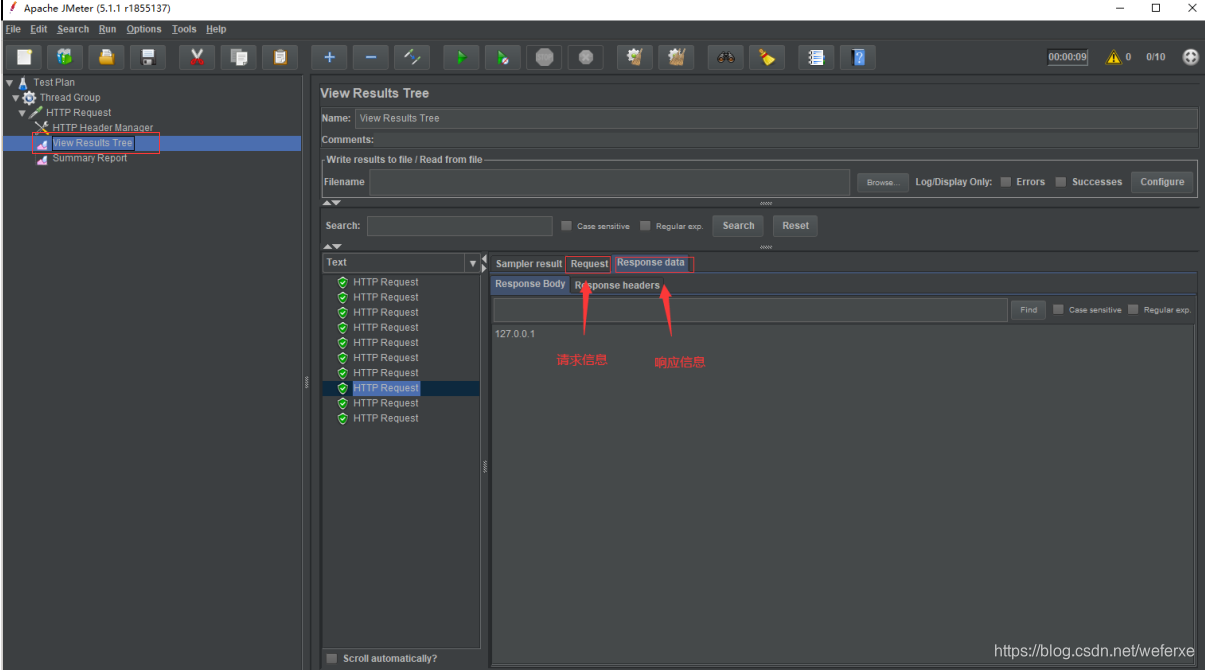Open the Help menu
The width and height of the screenshot is (1205, 670).
[x=216, y=29]
